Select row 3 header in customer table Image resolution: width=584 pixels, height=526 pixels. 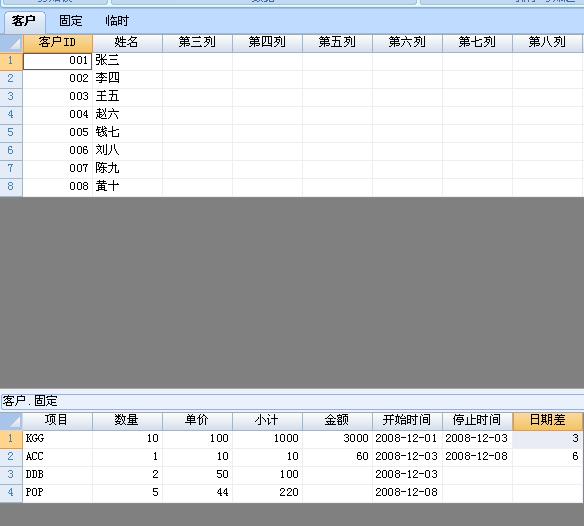11,96
